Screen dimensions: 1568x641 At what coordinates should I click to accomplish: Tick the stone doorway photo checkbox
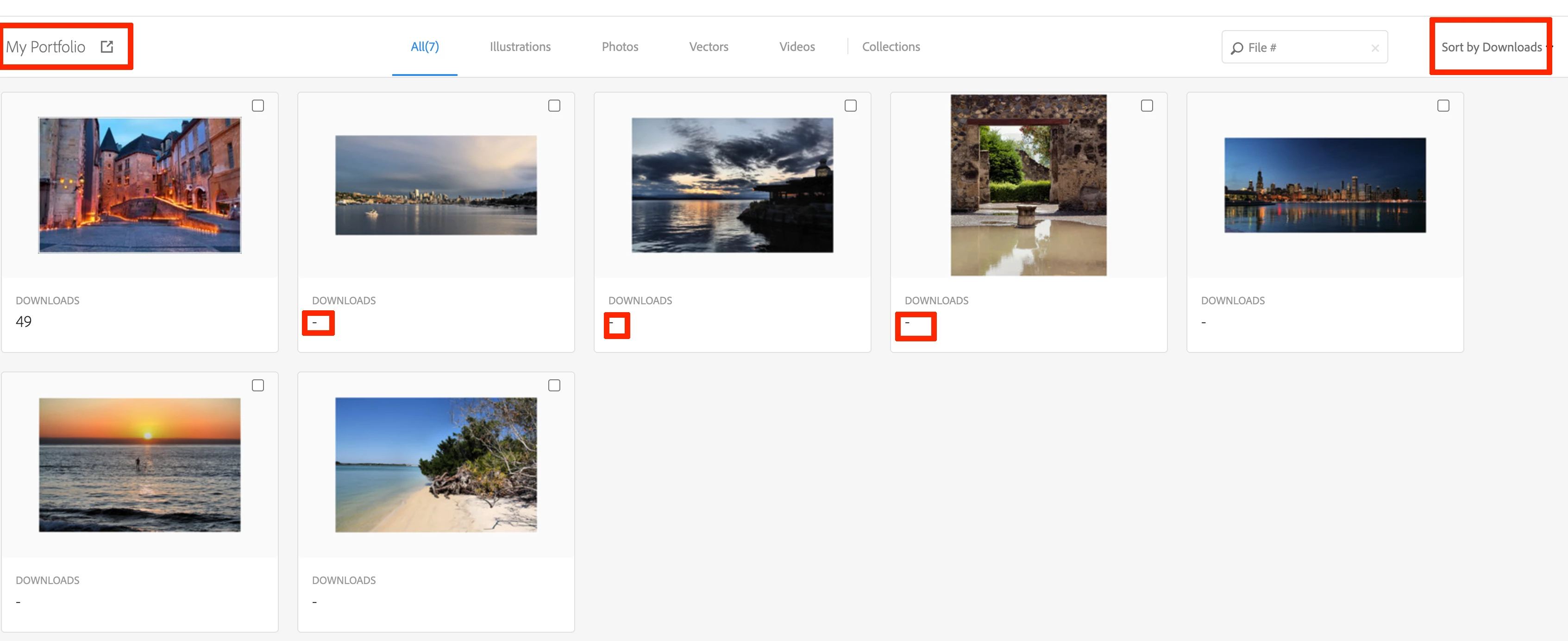[1147, 106]
